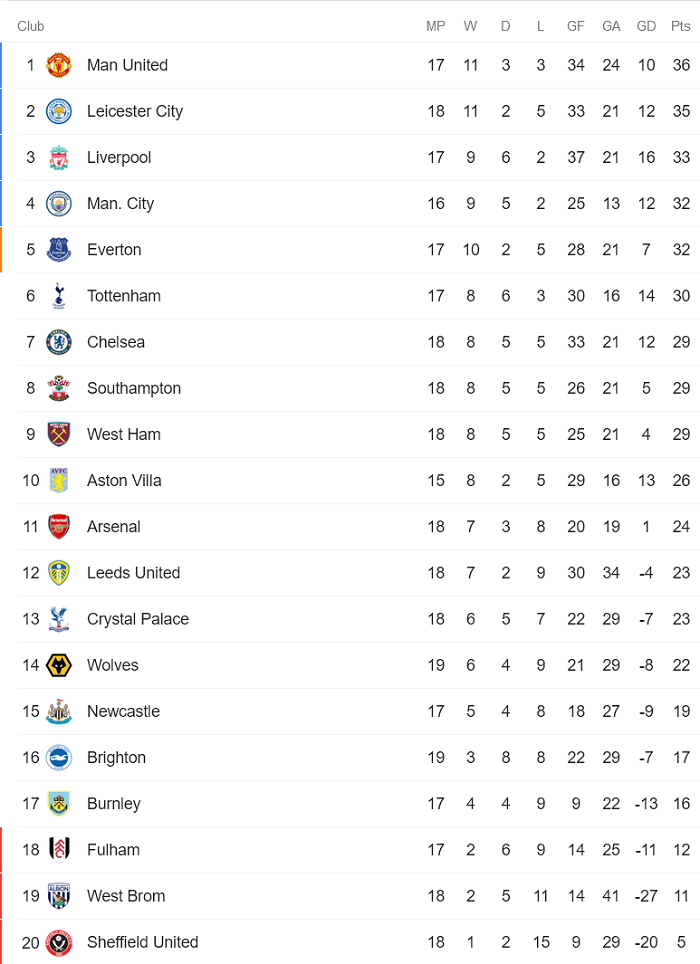Screen dimensions: 700x964
Task: Click the Crystal Palace eagle crest
Action: (x=59, y=619)
